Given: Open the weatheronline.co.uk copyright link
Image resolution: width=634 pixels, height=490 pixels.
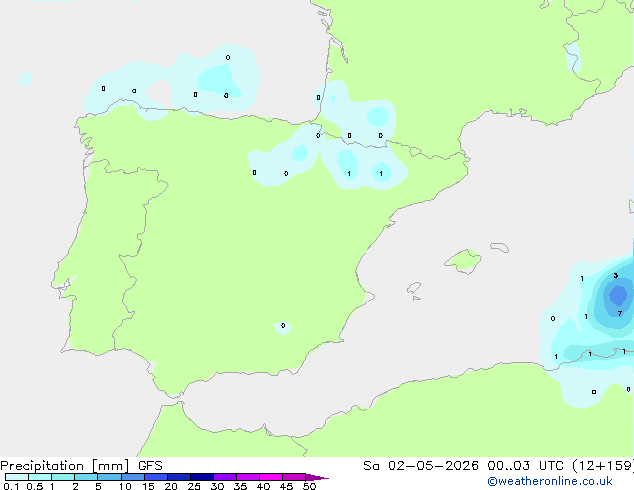Looking at the screenshot, I should (x=550, y=481).
